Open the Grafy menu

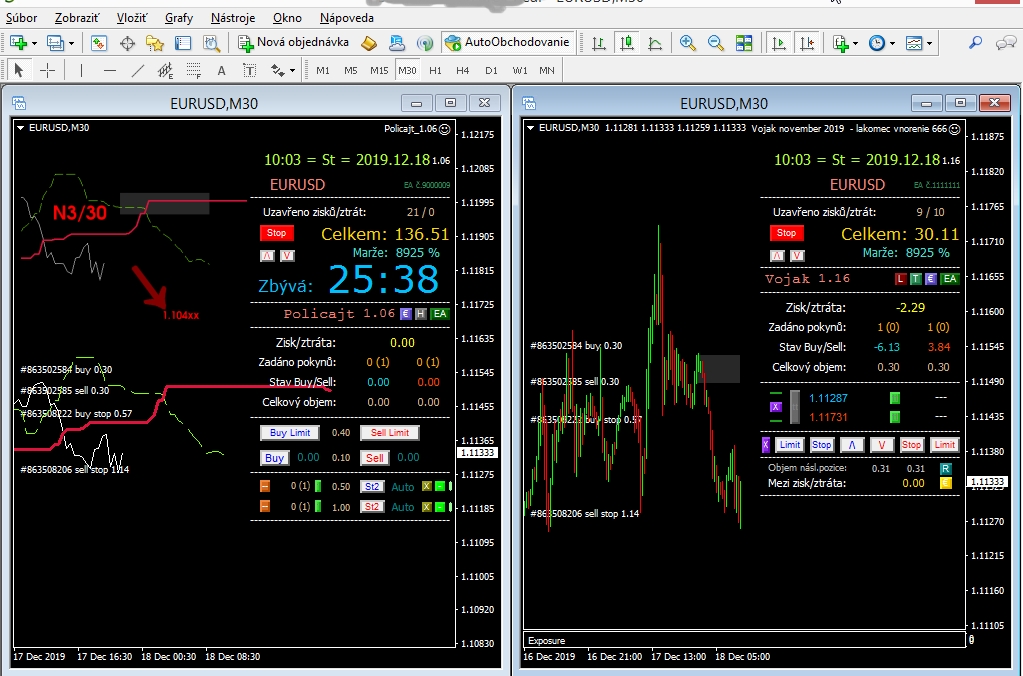[x=179, y=18]
